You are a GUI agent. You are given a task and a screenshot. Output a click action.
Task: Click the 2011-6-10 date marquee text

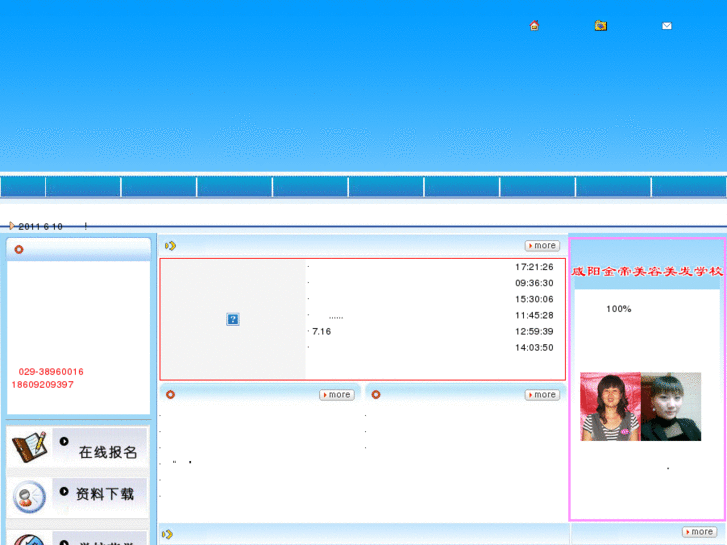coord(40,226)
